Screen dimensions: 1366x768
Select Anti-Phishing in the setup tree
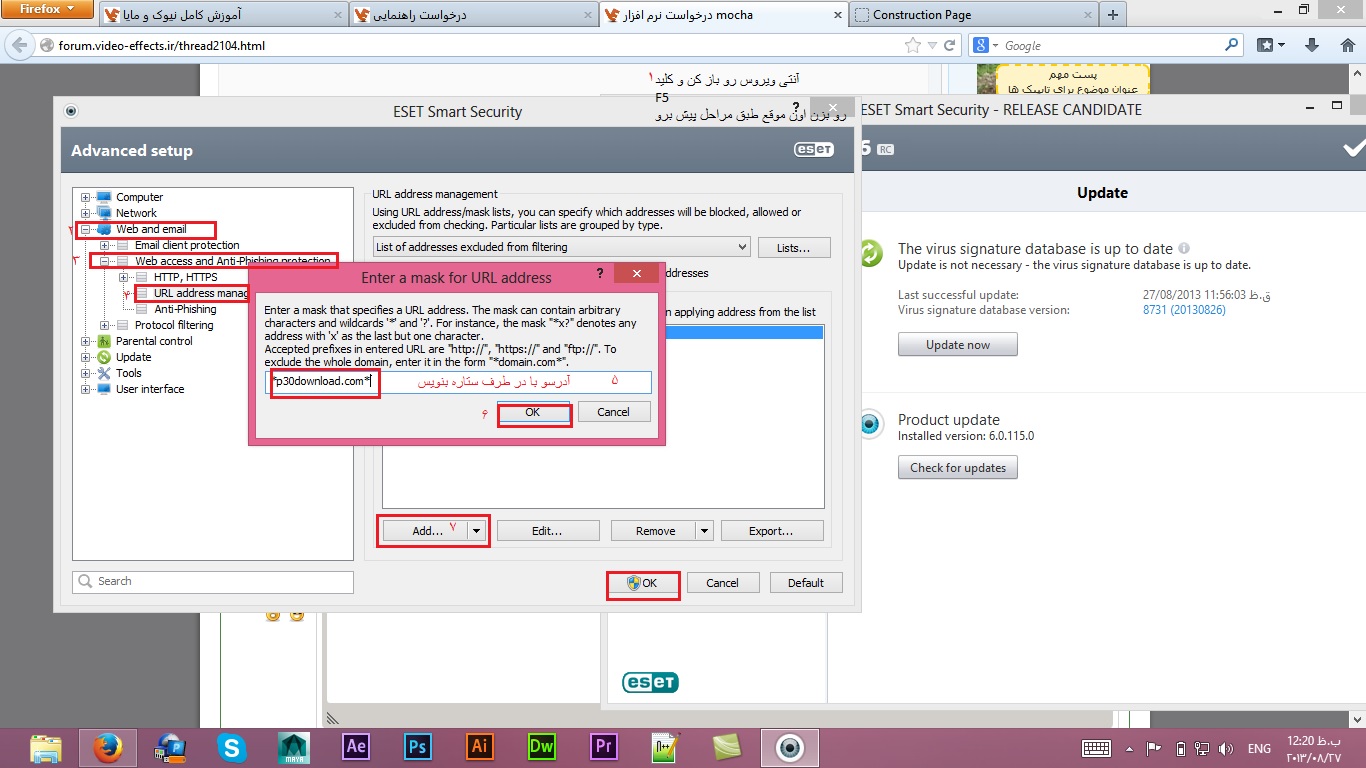click(185, 309)
